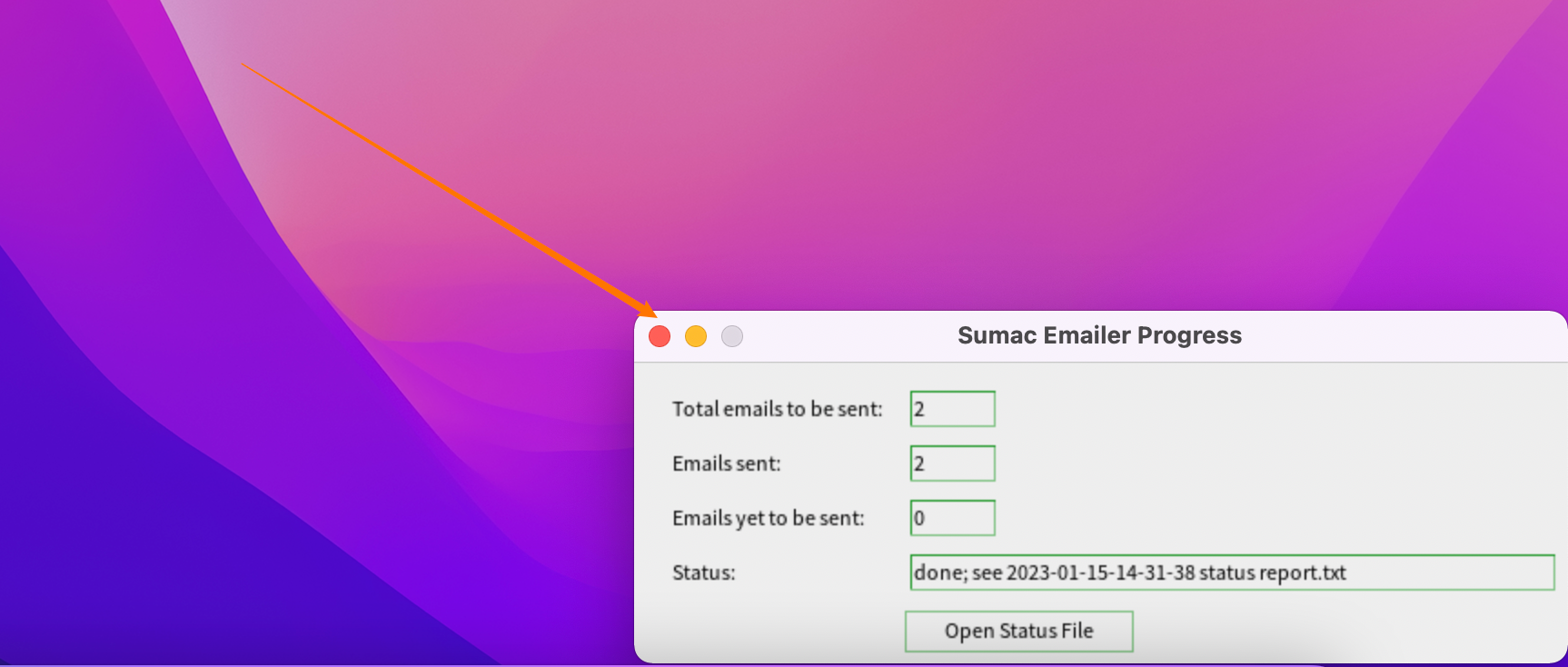Minimize the Sumac Emailer Progress window
This screenshot has width=1568, height=667.
tap(696, 337)
